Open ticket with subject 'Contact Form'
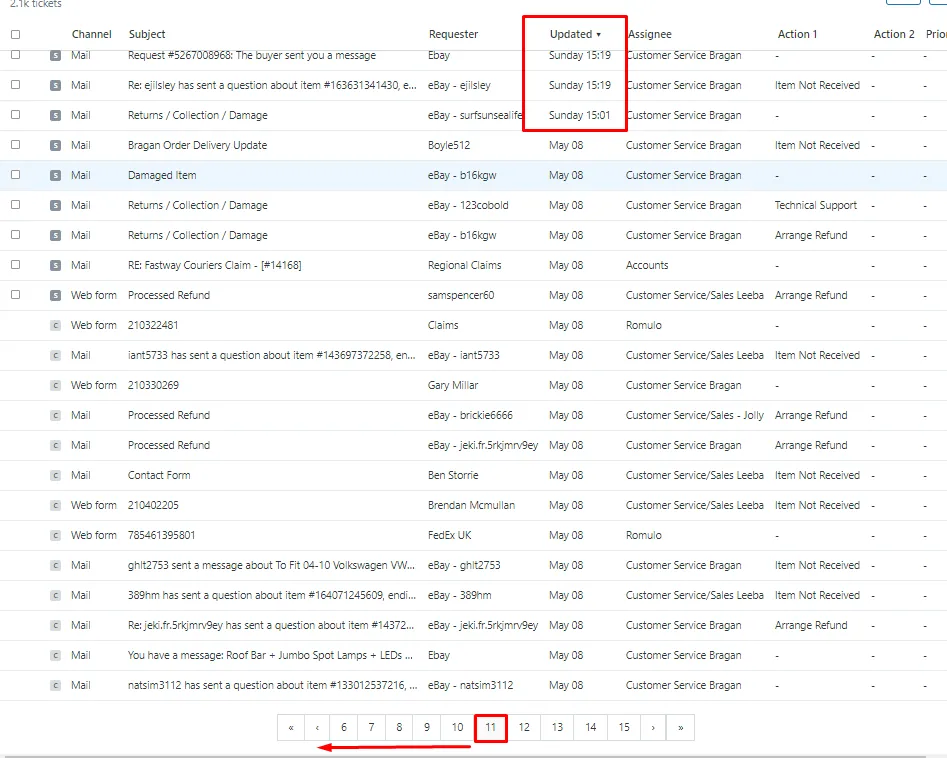 (159, 475)
